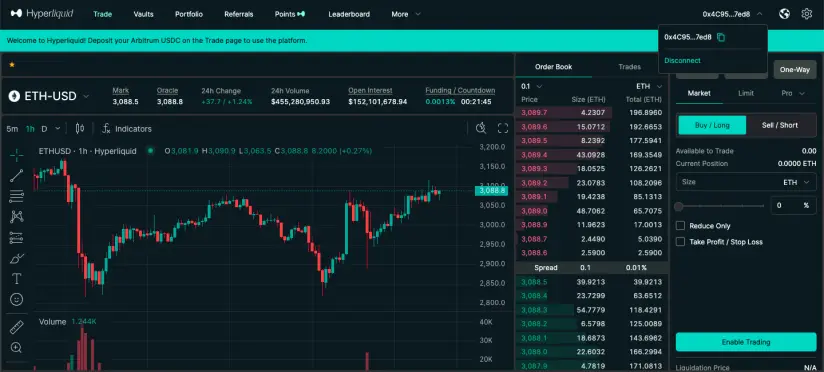This screenshot has height=372, width=824.
Task: Open the Referrals page
Action: click(x=239, y=14)
